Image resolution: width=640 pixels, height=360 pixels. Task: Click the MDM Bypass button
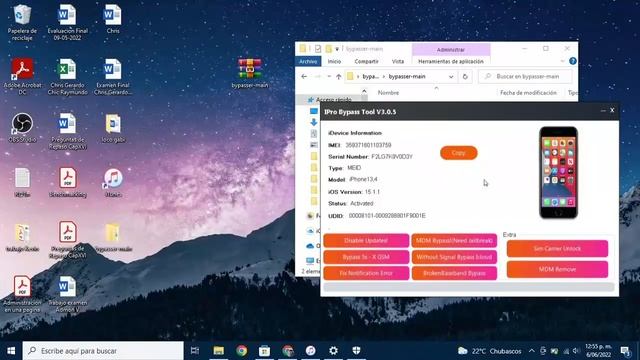coord(454,240)
